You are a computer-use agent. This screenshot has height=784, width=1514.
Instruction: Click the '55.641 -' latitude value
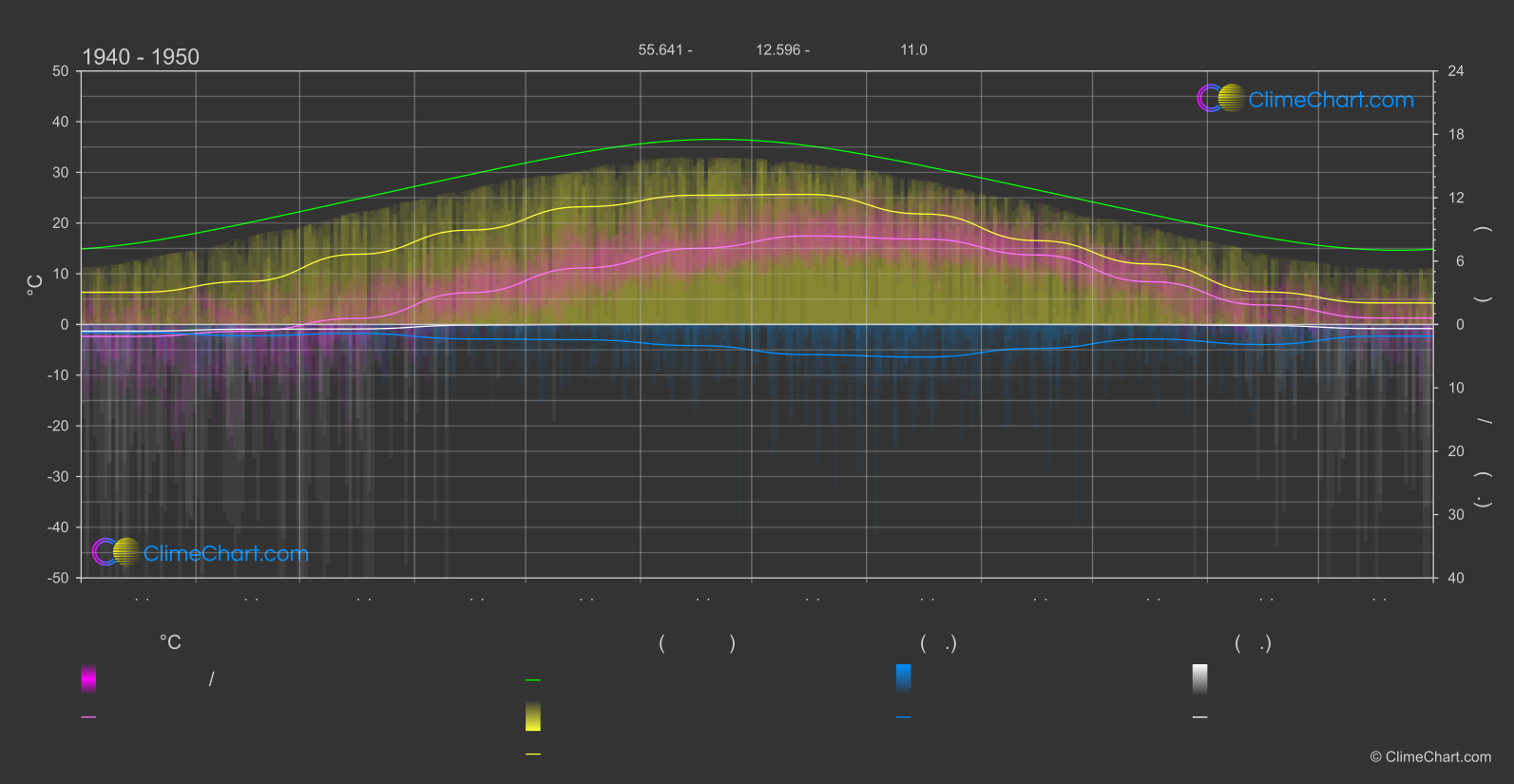665,49
